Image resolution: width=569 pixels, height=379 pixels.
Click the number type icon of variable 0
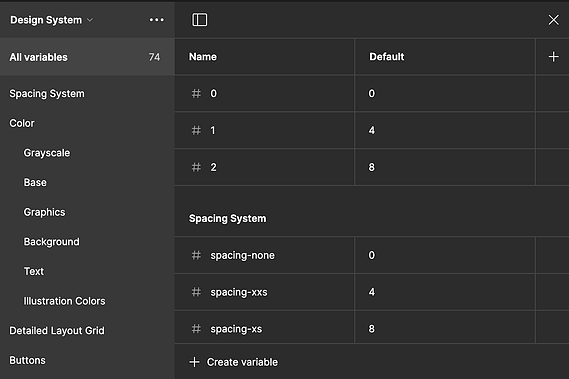pos(196,94)
